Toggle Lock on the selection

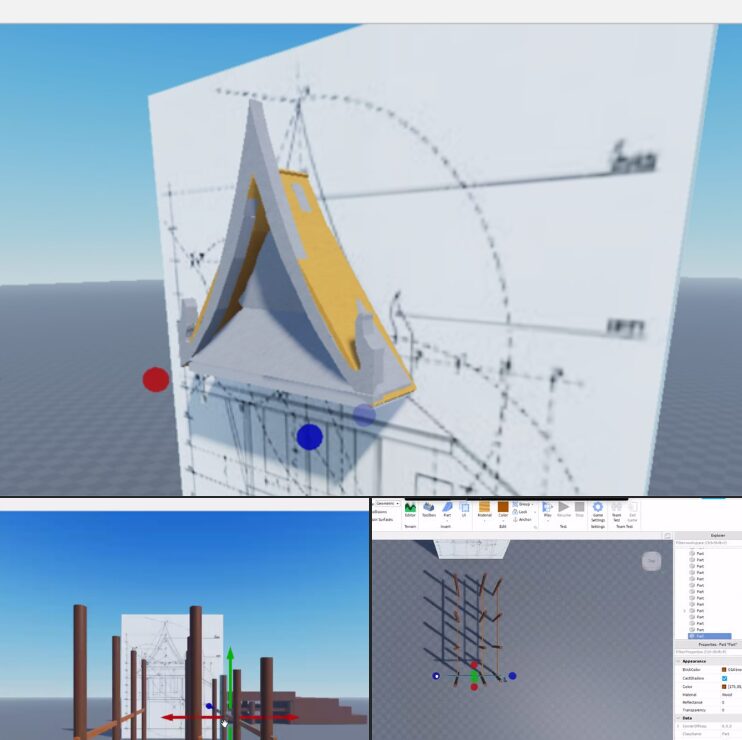click(523, 511)
